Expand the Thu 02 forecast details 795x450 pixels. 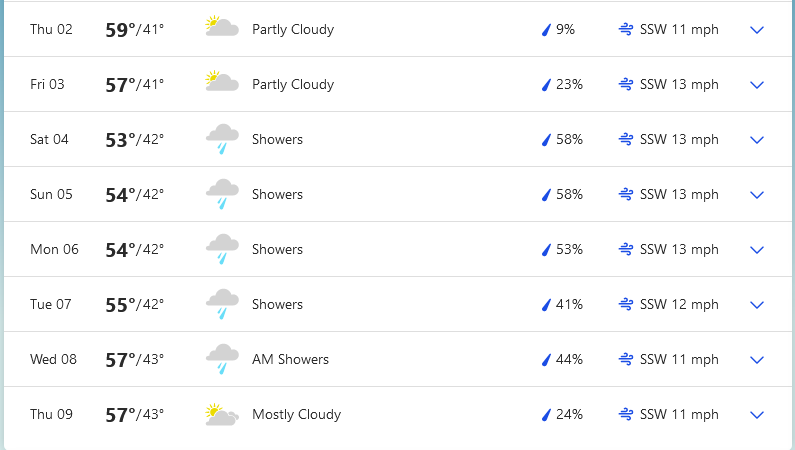click(756, 30)
